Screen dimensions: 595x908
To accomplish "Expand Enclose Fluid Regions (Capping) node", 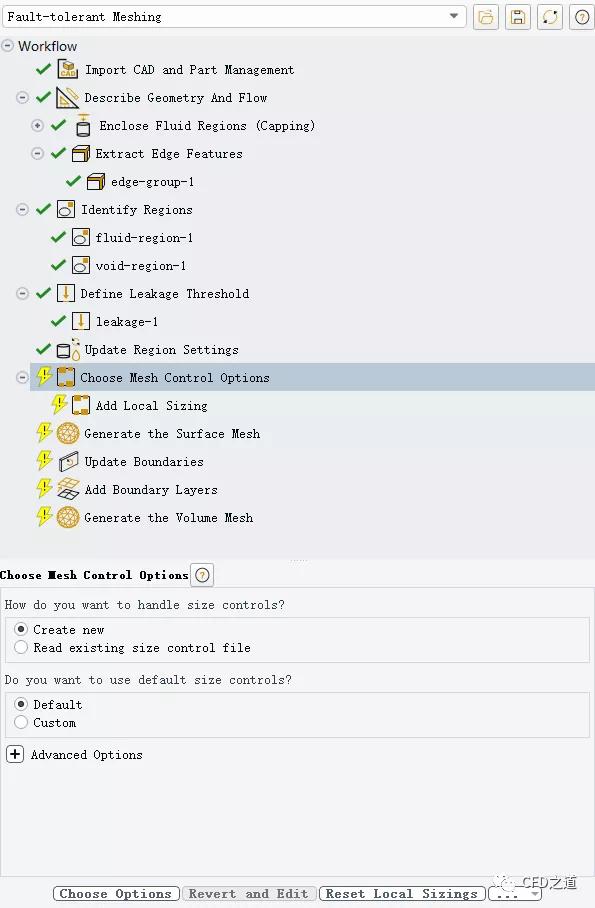I will (x=37, y=125).
